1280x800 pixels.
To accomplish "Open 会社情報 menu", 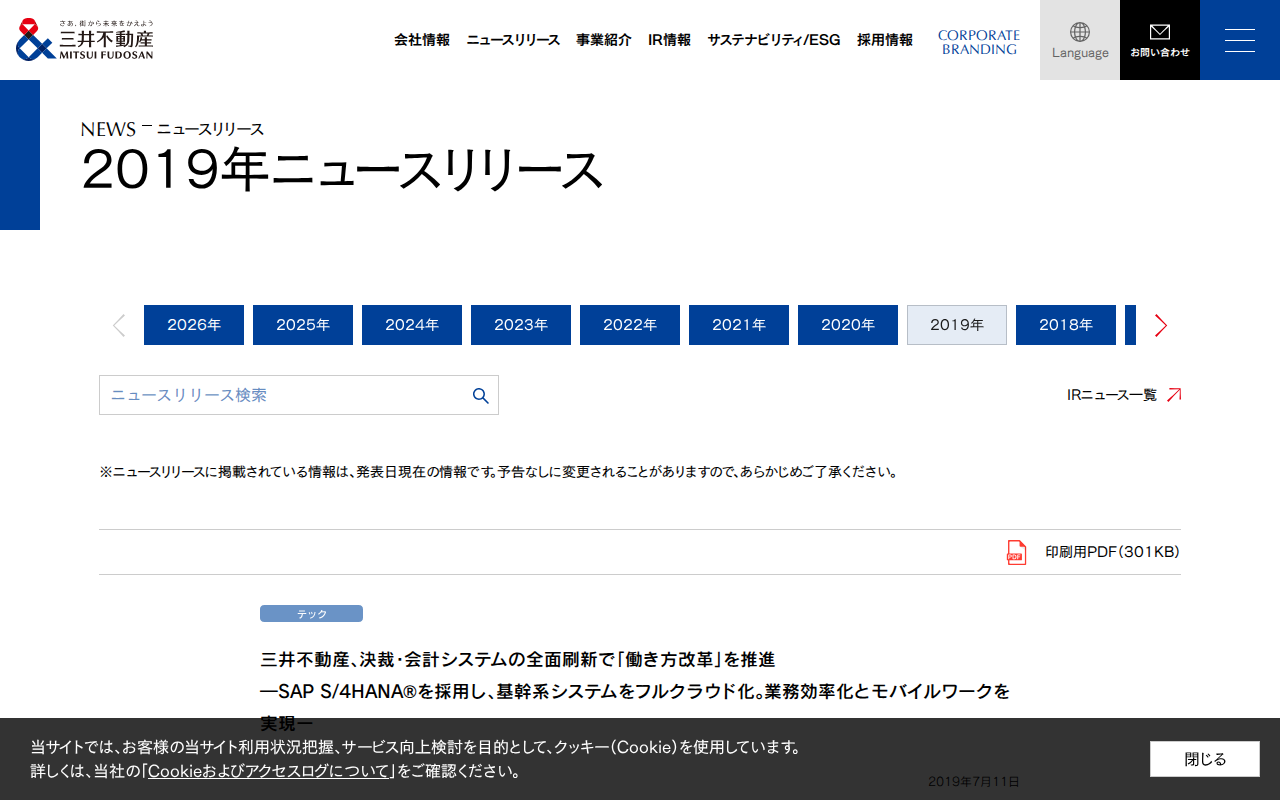I will pos(422,40).
